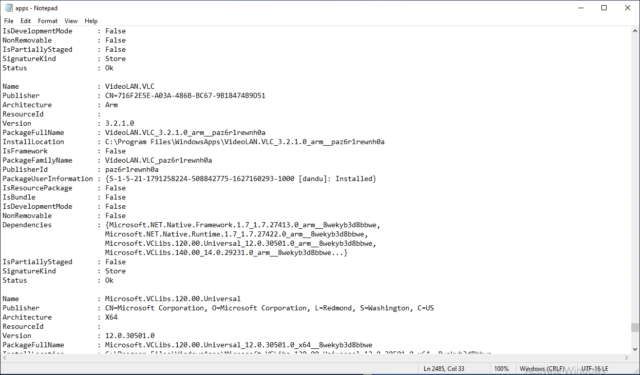Open the Help menu

91,21
